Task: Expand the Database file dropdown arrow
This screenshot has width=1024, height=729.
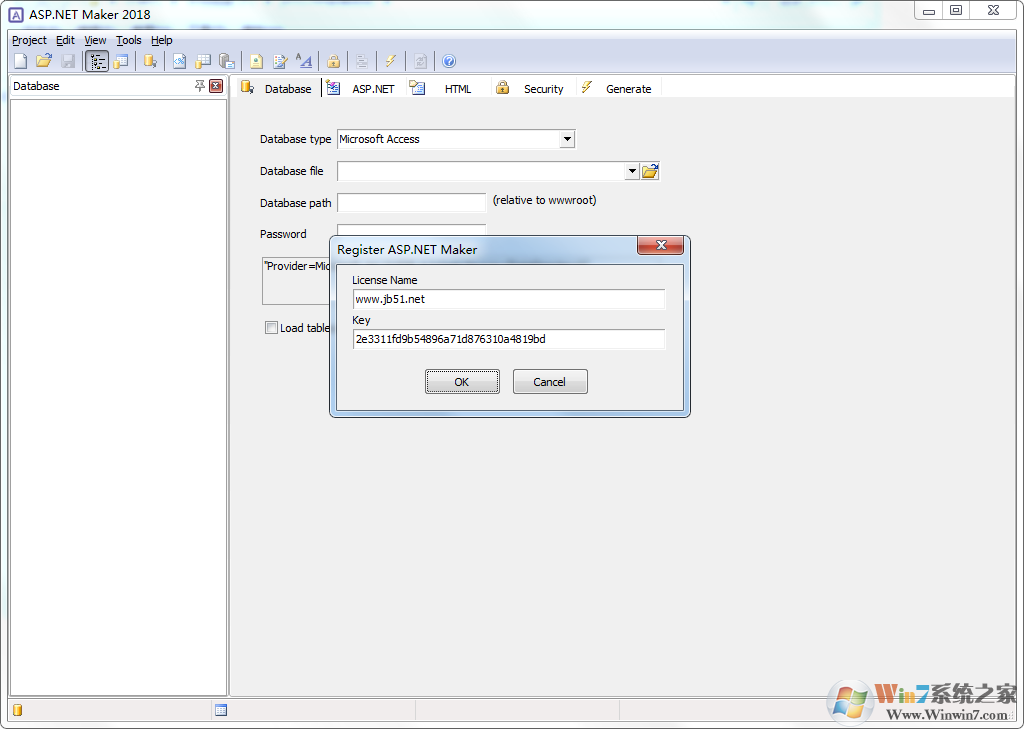Action: pyautogui.click(x=631, y=170)
